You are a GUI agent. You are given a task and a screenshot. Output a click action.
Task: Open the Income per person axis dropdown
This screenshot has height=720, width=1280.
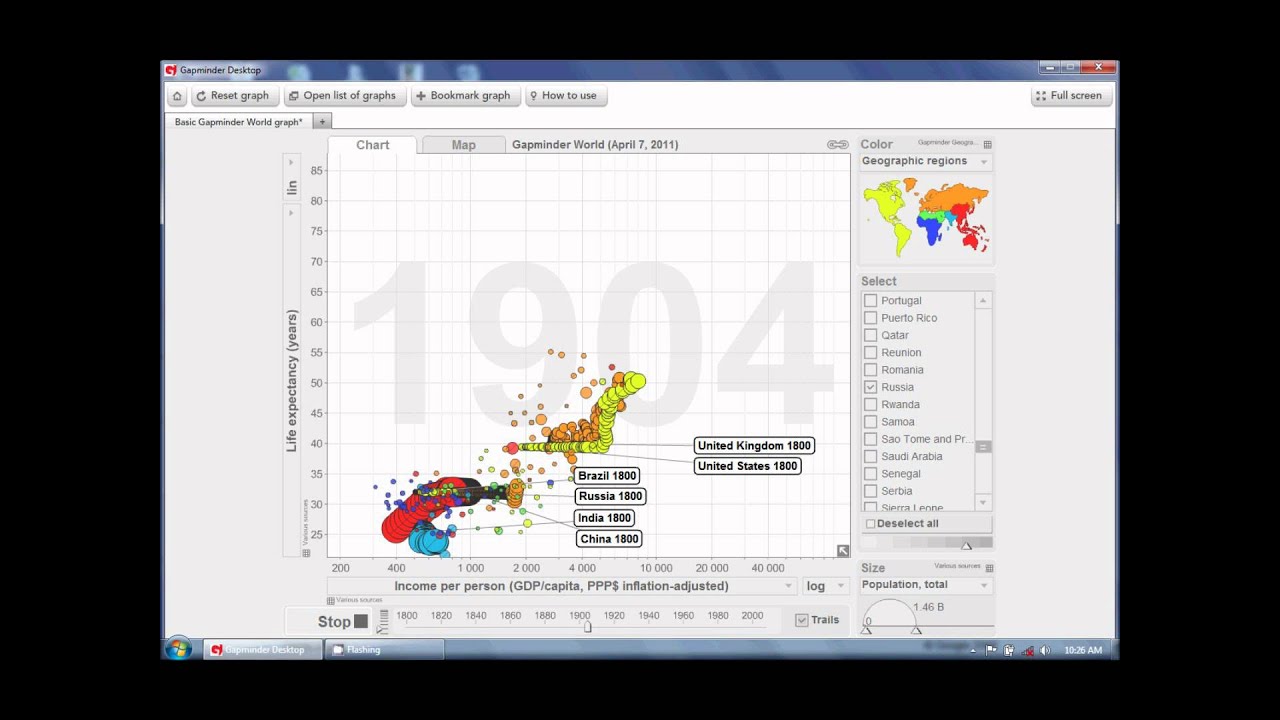pos(562,586)
